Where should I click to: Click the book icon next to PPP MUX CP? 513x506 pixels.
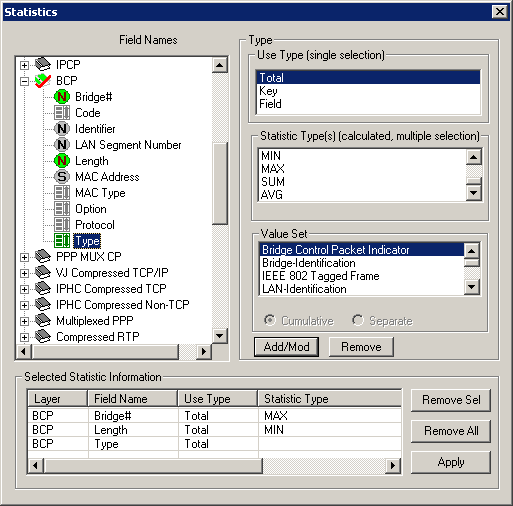point(43,257)
